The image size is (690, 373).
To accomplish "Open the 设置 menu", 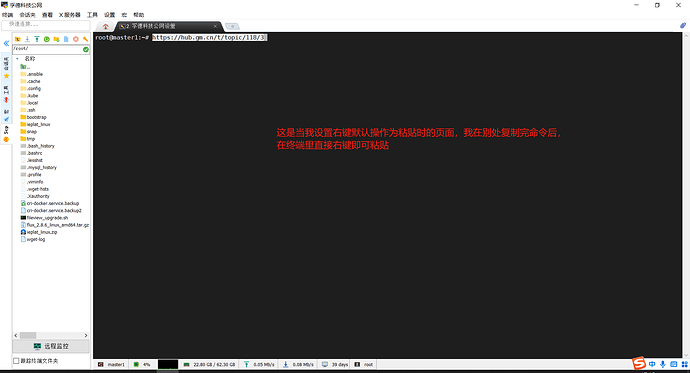I will tap(109, 15).
